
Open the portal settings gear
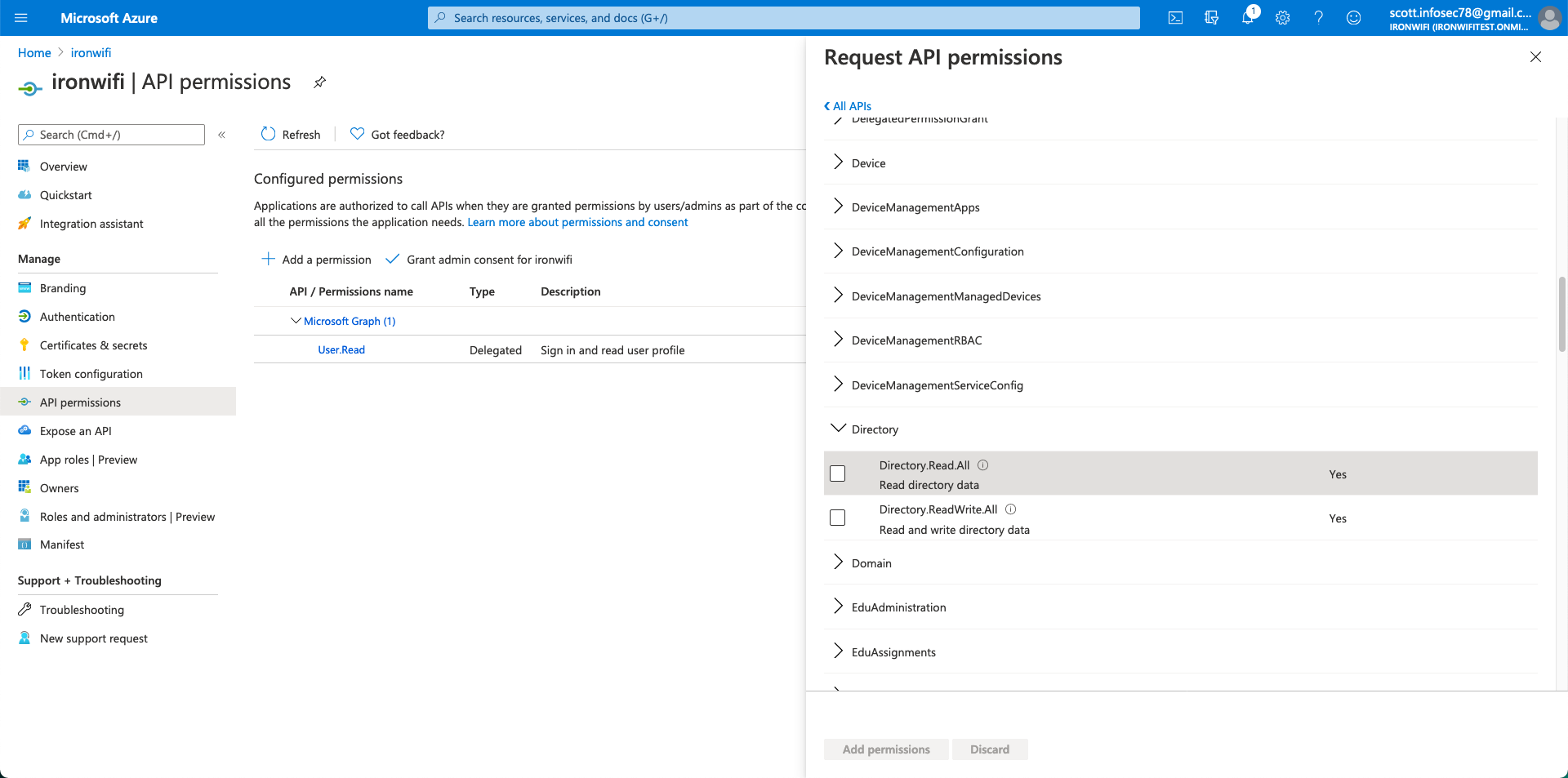click(1282, 17)
